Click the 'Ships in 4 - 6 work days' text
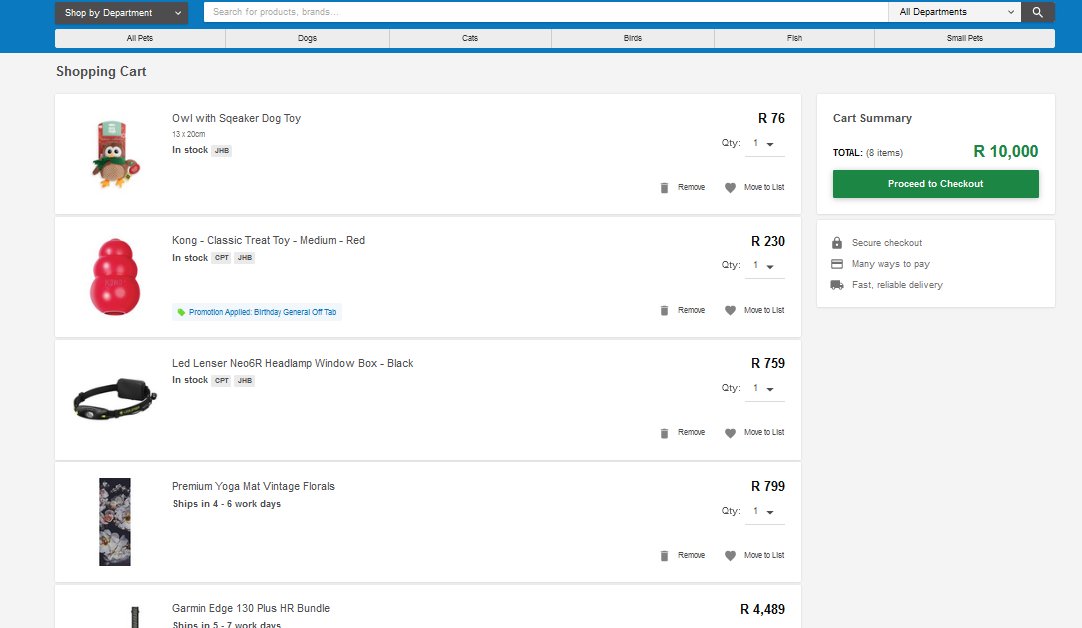Image resolution: width=1082 pixels, height=628 pixels. point(226,504)
